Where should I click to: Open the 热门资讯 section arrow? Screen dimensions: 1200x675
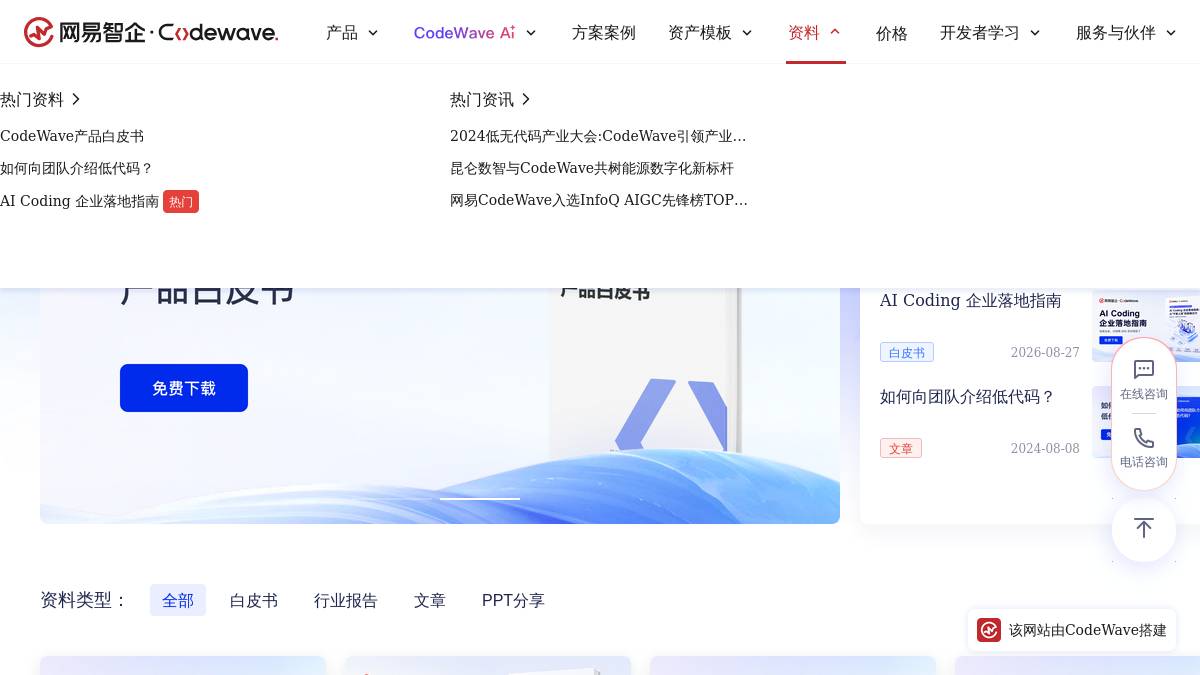click(526, 100)
